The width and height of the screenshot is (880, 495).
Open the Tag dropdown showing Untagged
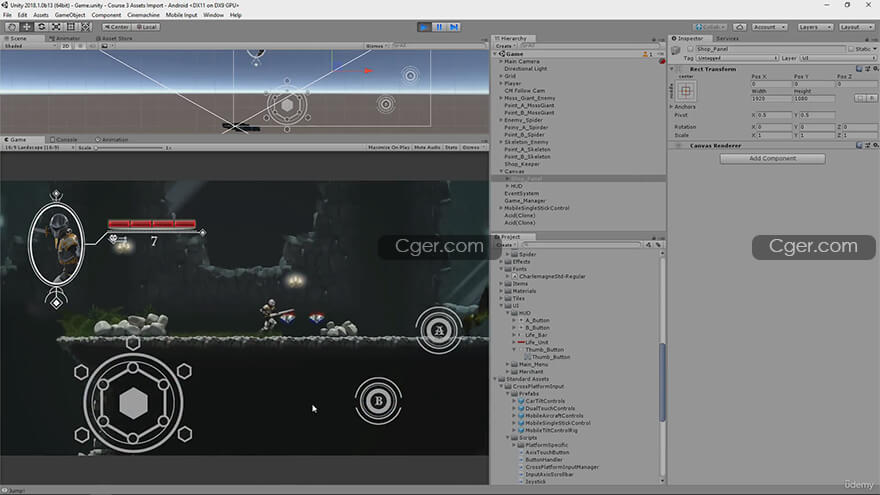(737, 58)
